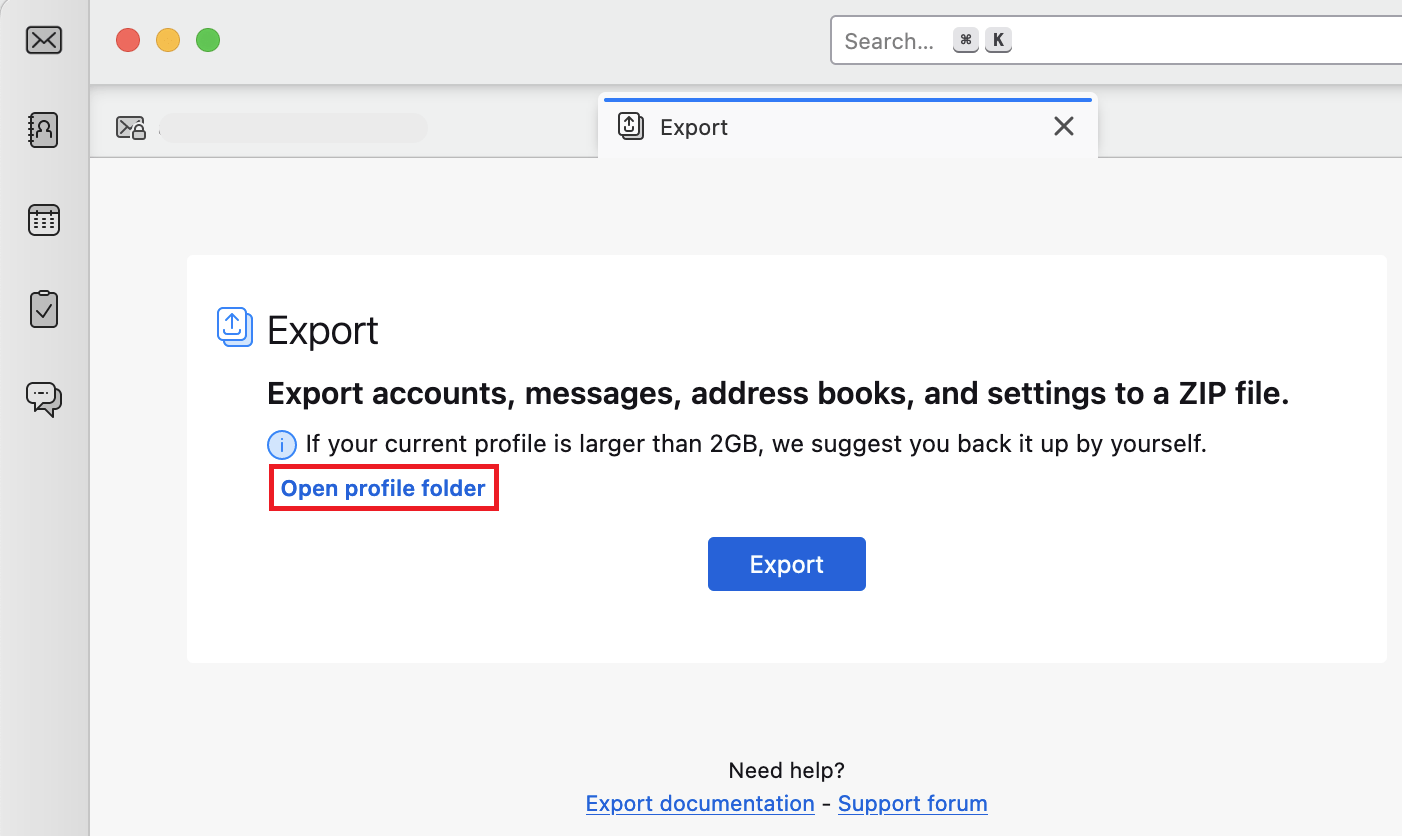1402x836 pixels.
Task: Click the Export icon beside page heading
Action: click(235, 328)
